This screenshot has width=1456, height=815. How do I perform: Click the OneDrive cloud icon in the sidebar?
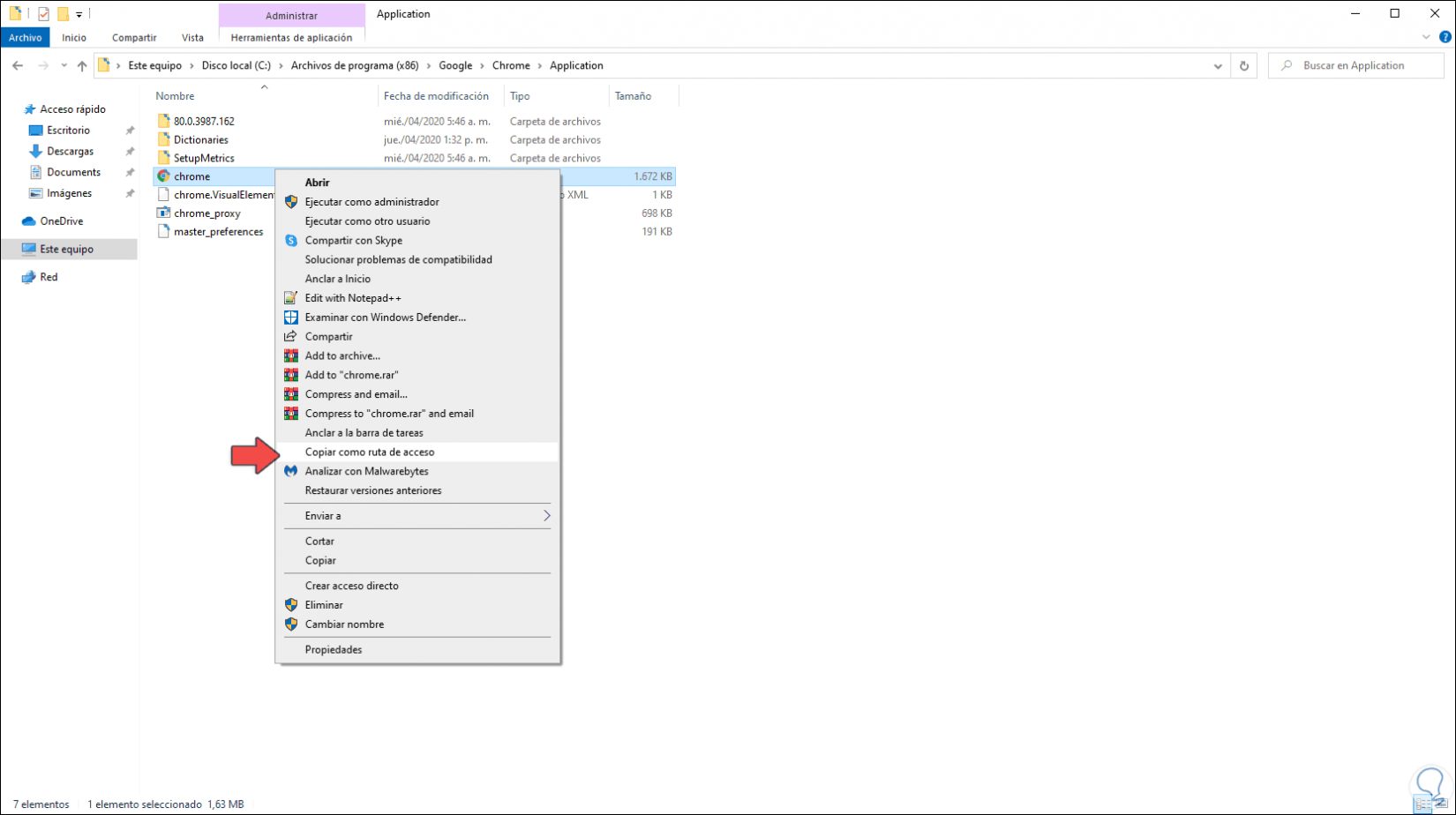pyautogui.click(x=29, y=221)
